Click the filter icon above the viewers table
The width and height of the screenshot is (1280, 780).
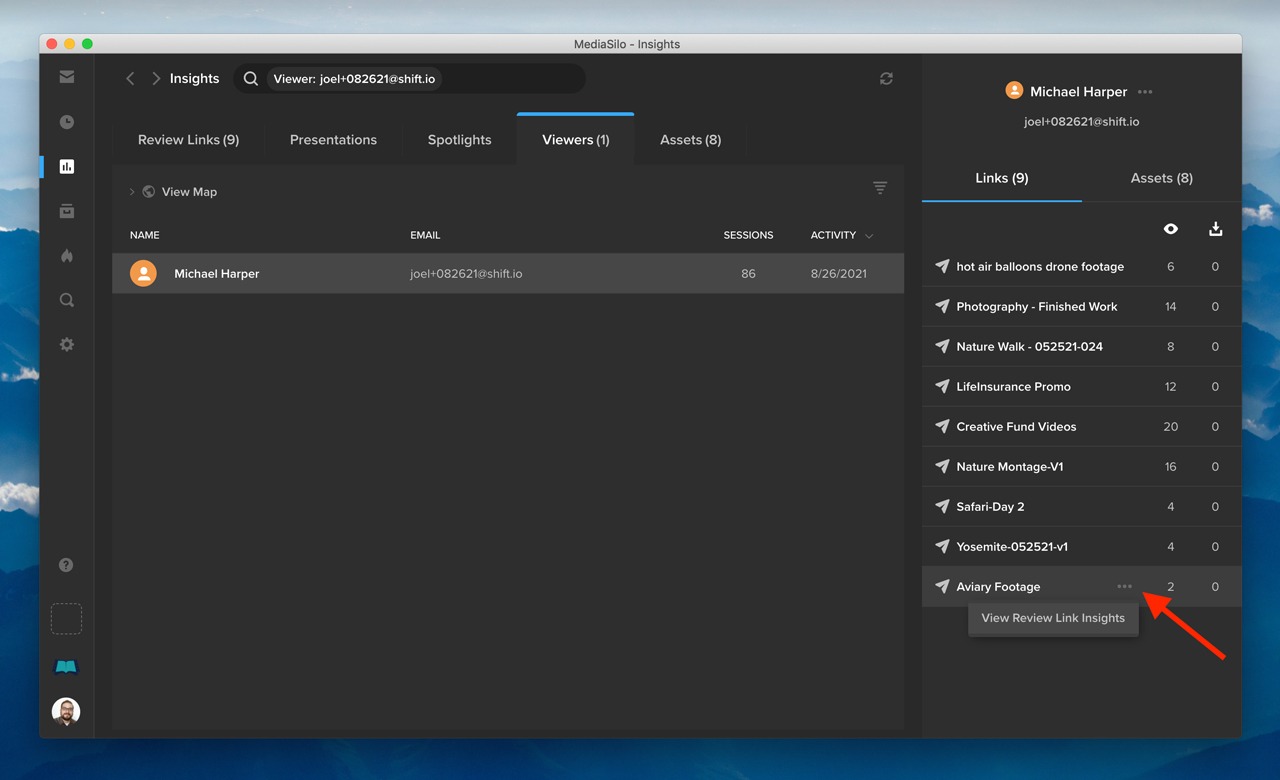click(x=879, y=187)
